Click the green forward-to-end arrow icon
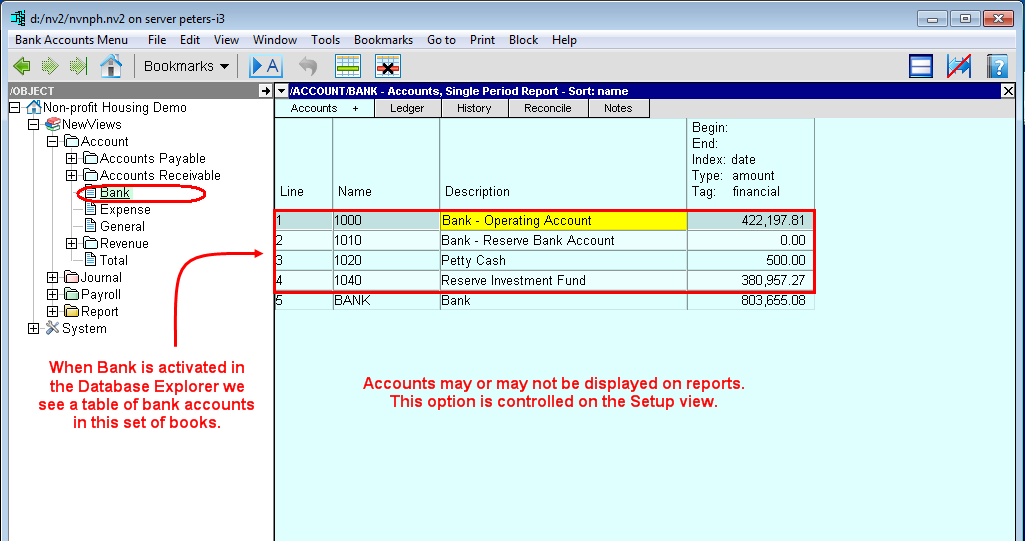1025x541 pixels. click(78, 66)
